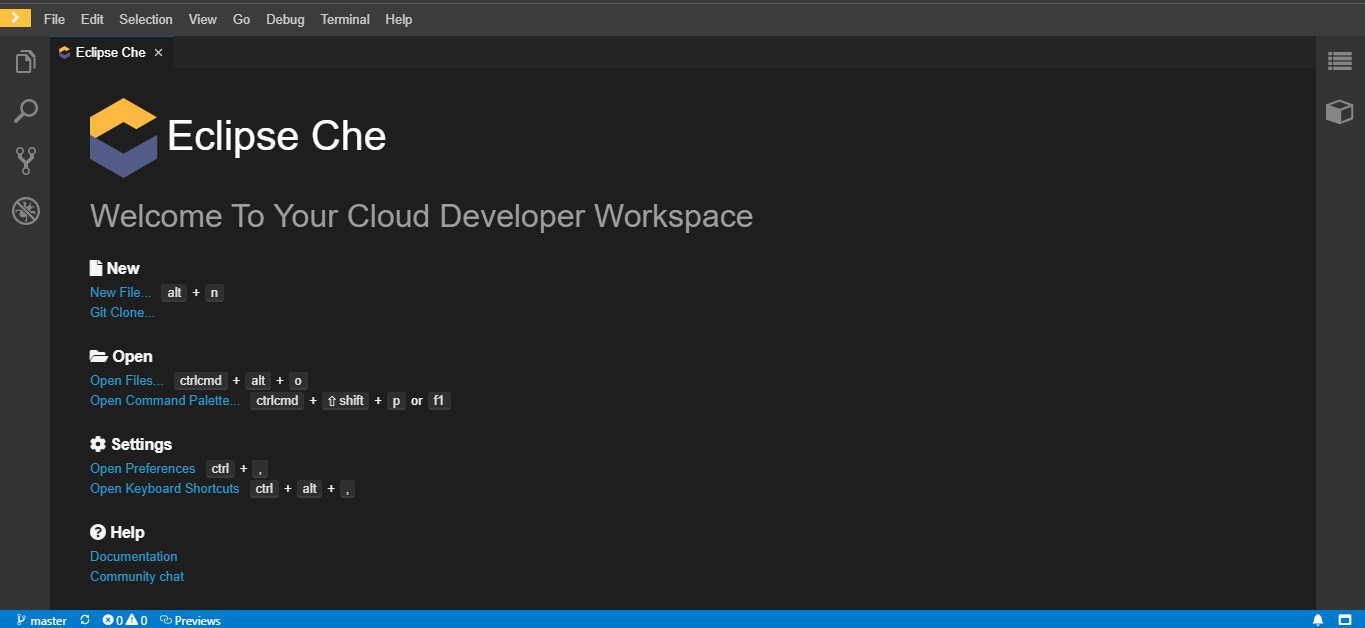
Task: Click the 'f1' key badge
Action: click(x=440, y=401)
